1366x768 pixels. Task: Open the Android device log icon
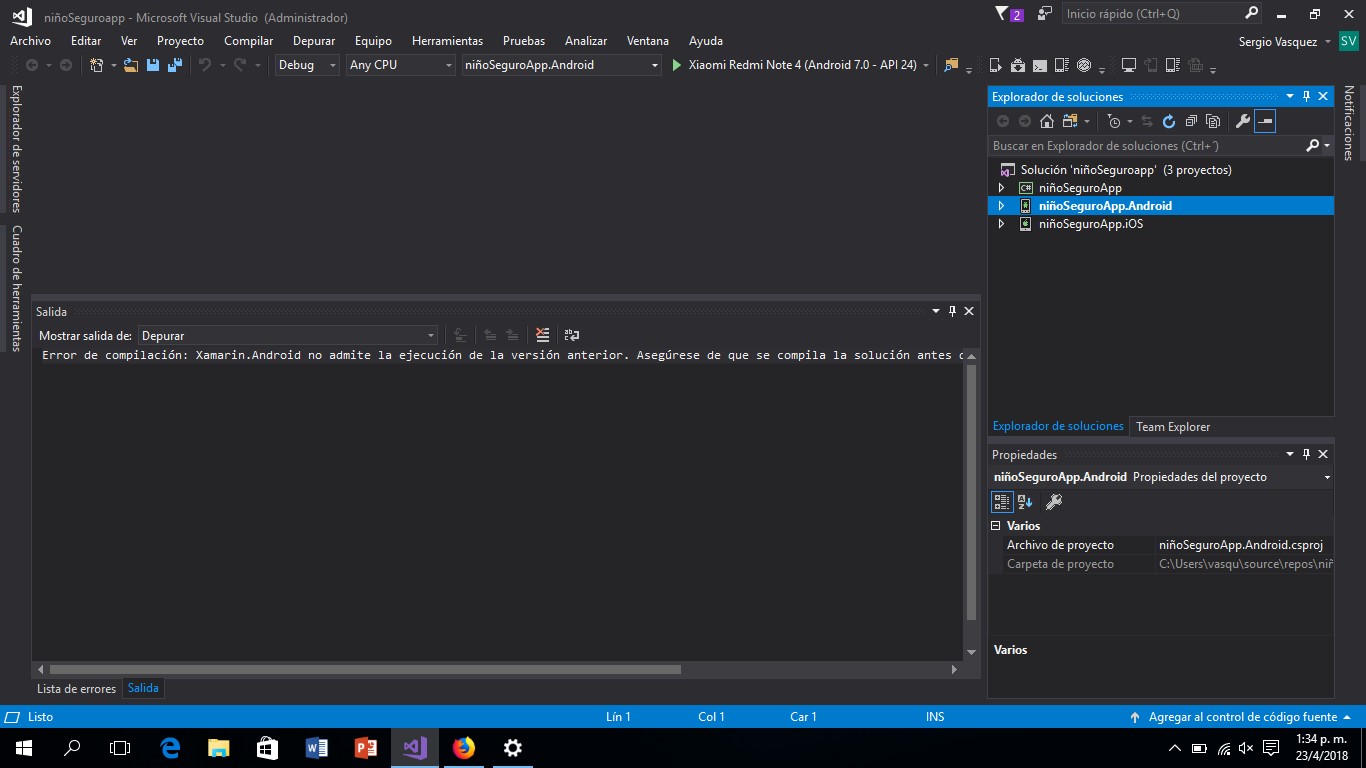1062,65
